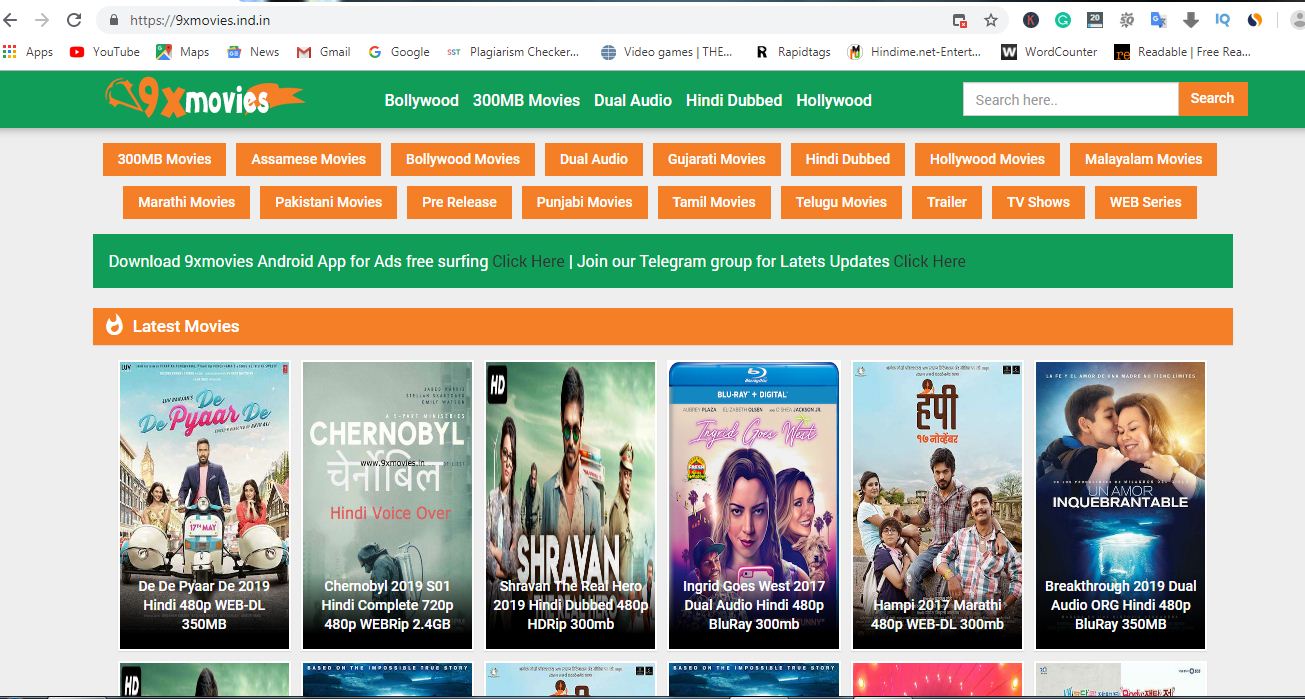The image size is (1305, 699).
Task: Select the Telugu Movies category button
Action: click(841, 202)
